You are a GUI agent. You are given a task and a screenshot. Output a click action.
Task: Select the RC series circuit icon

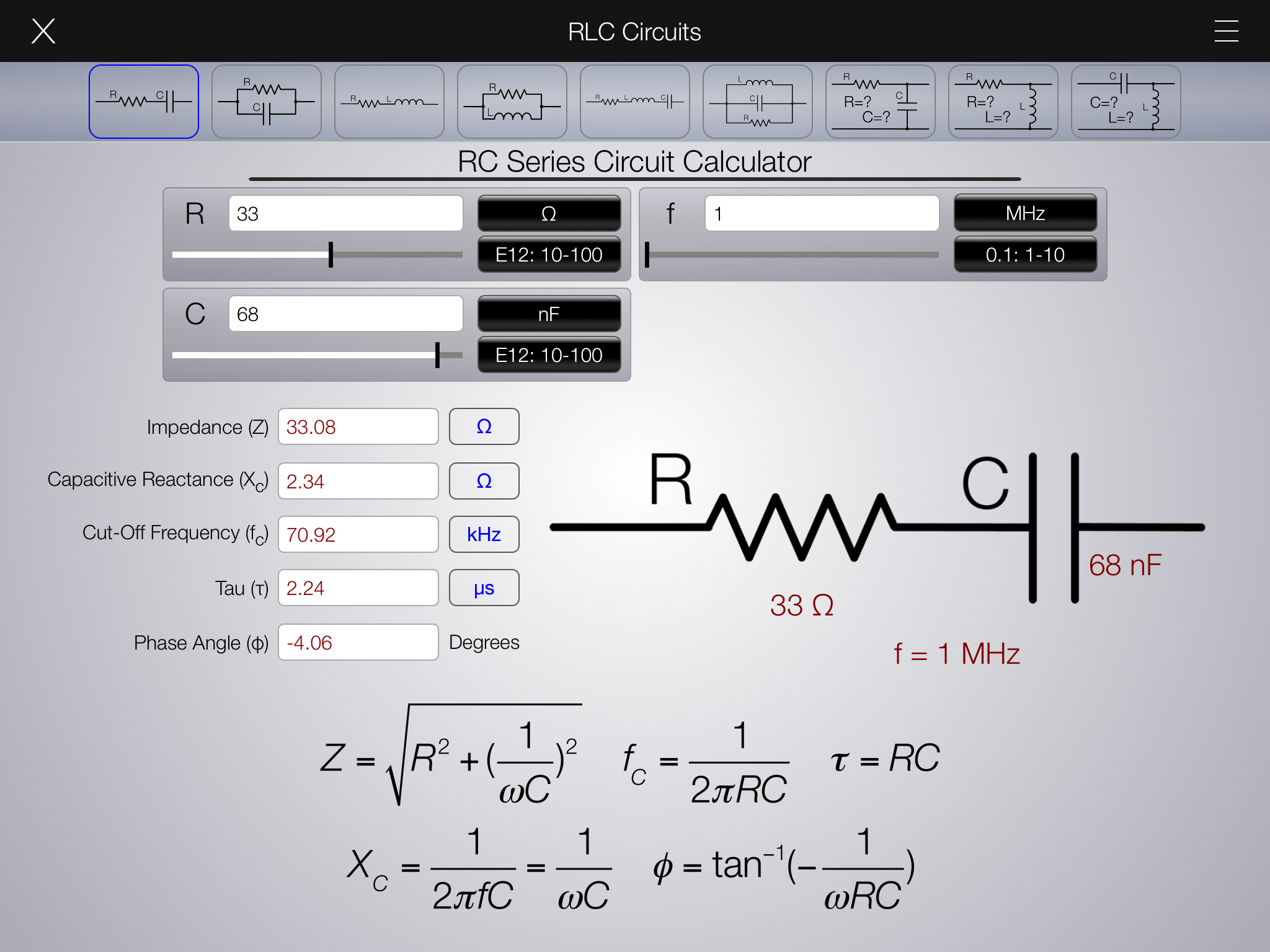(143, 101)
